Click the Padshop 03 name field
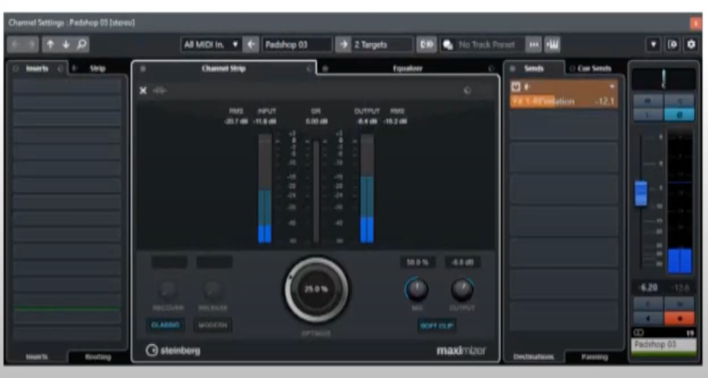The width and height of the screenshot is (708, 378). coord(297,44)
